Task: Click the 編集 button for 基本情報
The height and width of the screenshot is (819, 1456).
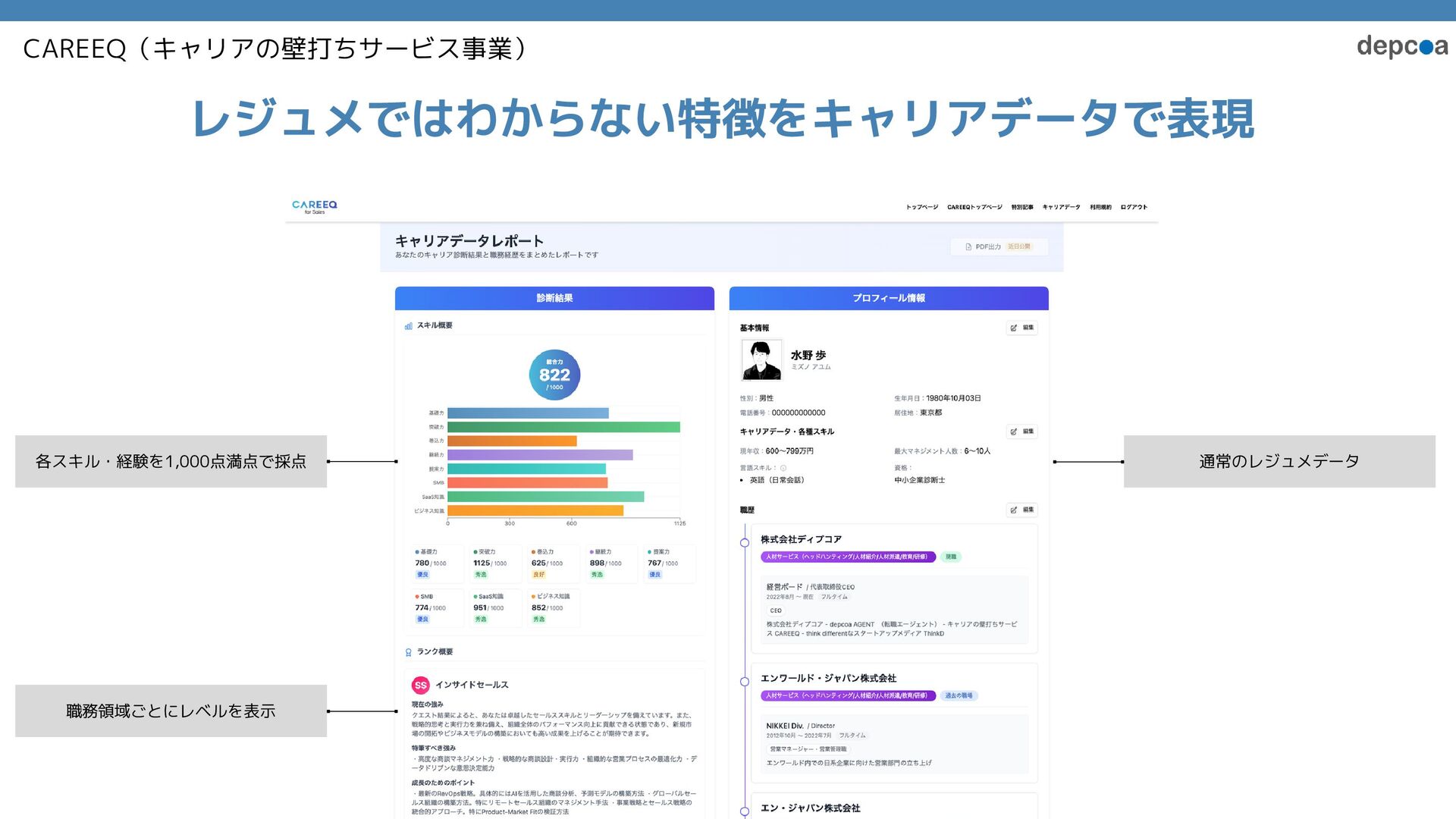Action: [1022, 328]
